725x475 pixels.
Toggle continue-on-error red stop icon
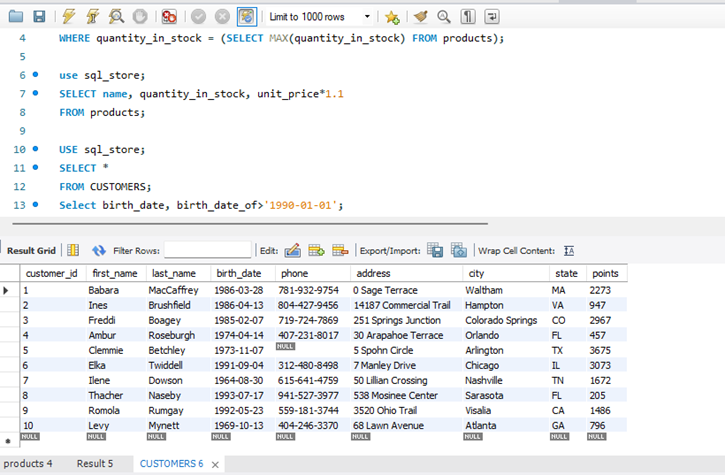click(169, 17)
